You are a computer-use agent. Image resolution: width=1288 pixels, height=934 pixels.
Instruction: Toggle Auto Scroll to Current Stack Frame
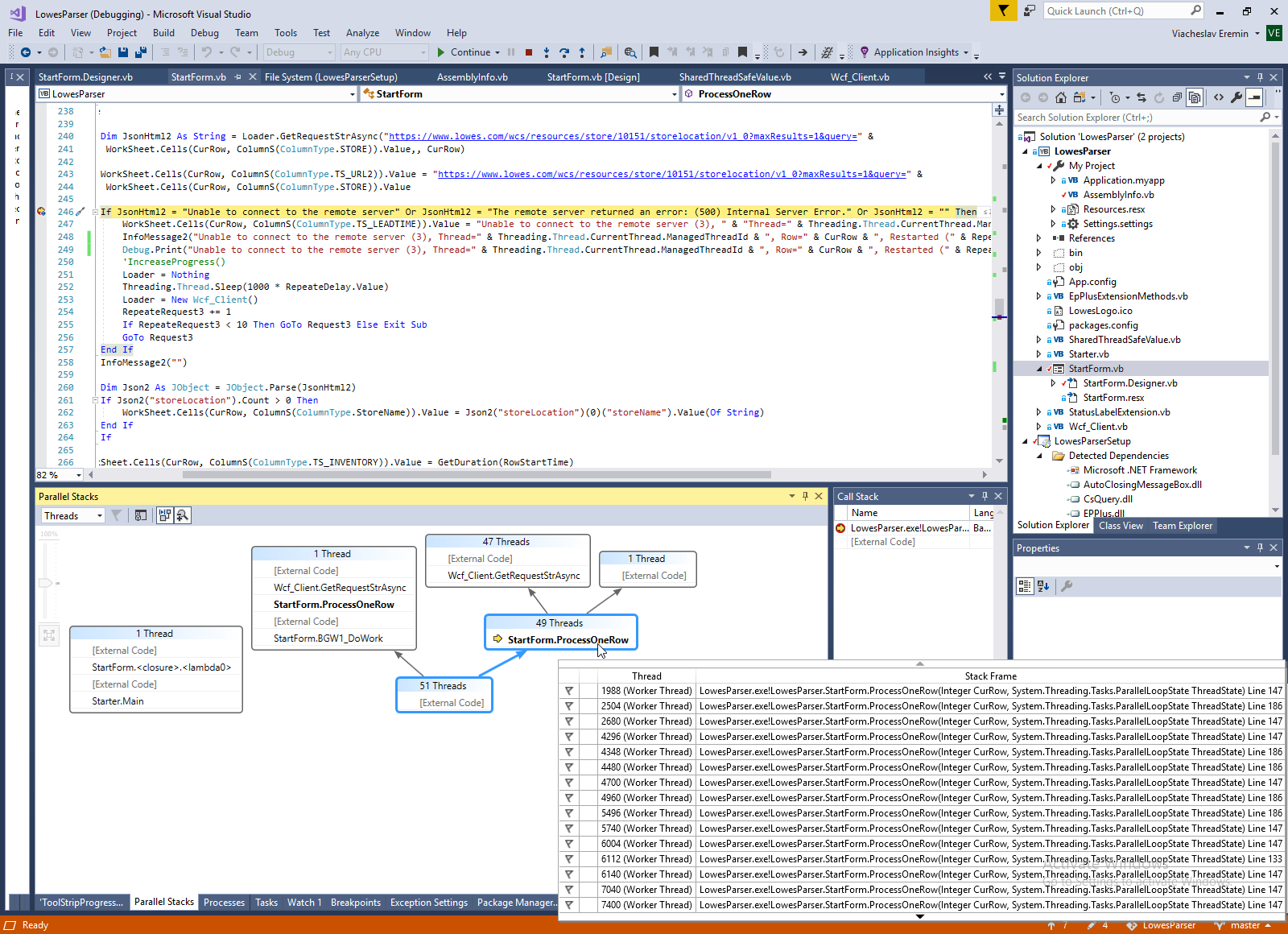tap(165, 515)
